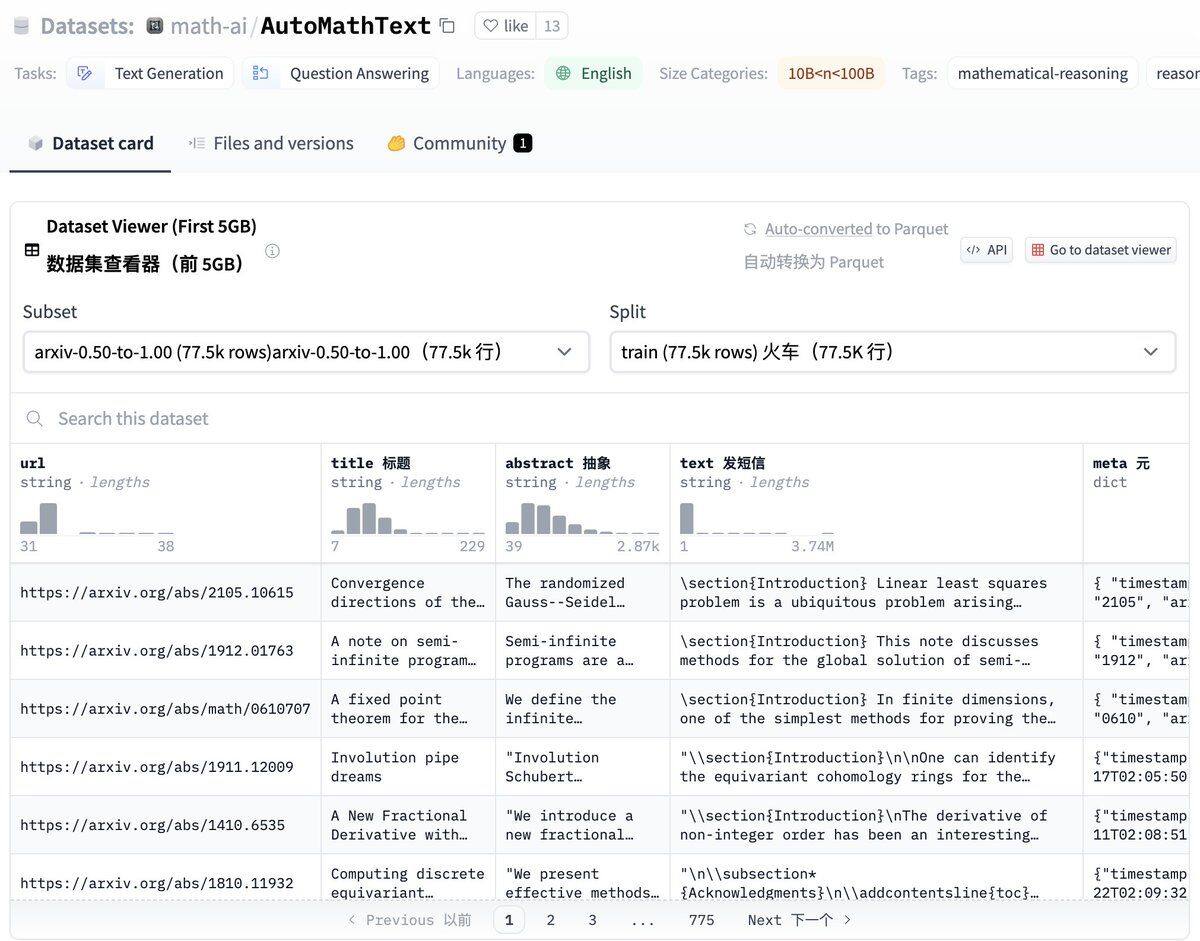Screen dimensions: 1200x941
Task: Click the like count 13
Action: 552,26
